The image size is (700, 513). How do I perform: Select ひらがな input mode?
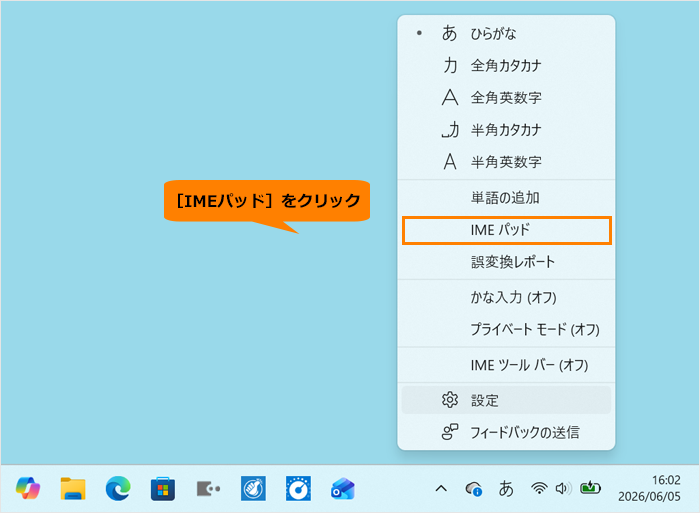click(506, 33)
